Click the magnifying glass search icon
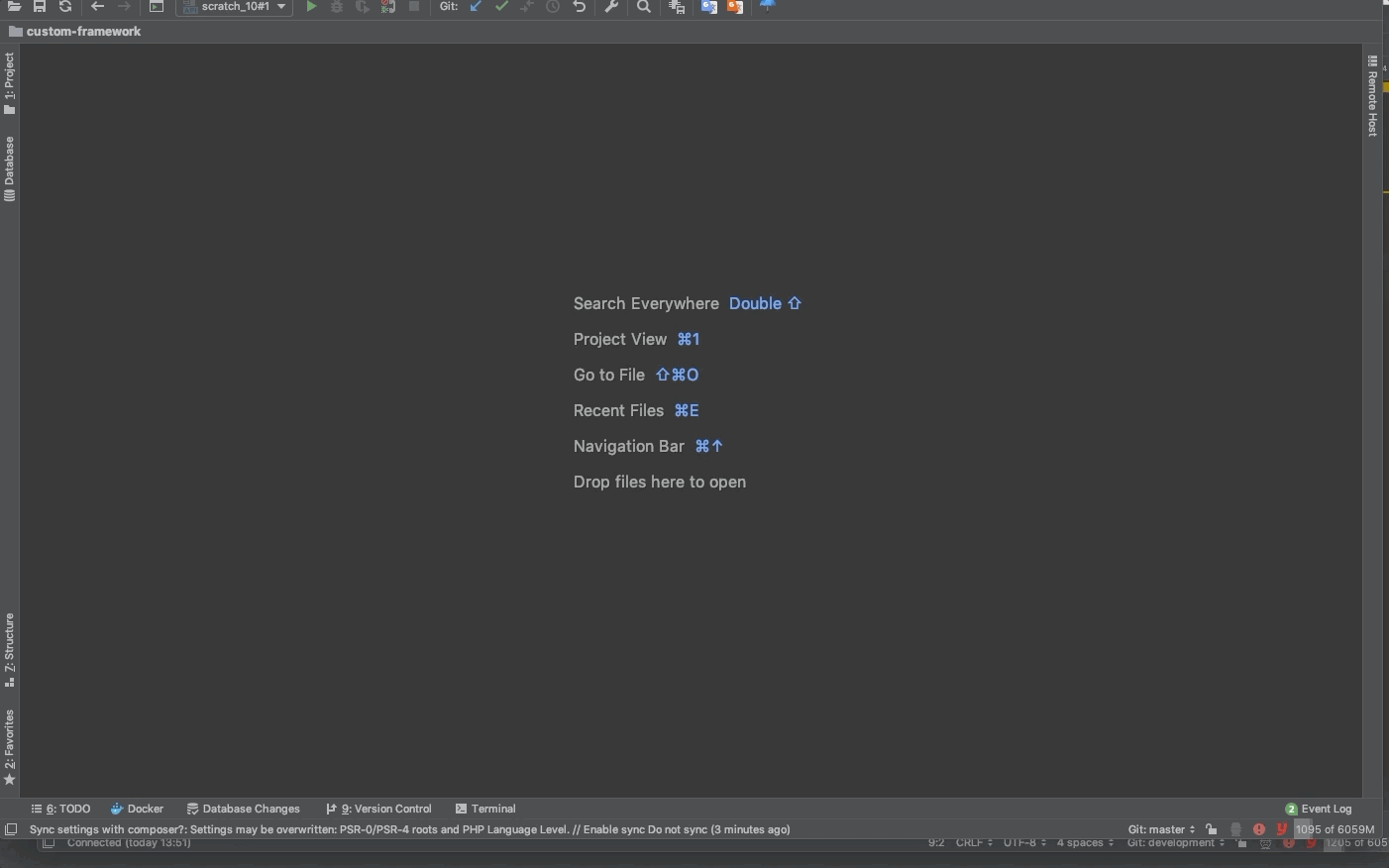 pyautogui.click(x=644, y=7)
